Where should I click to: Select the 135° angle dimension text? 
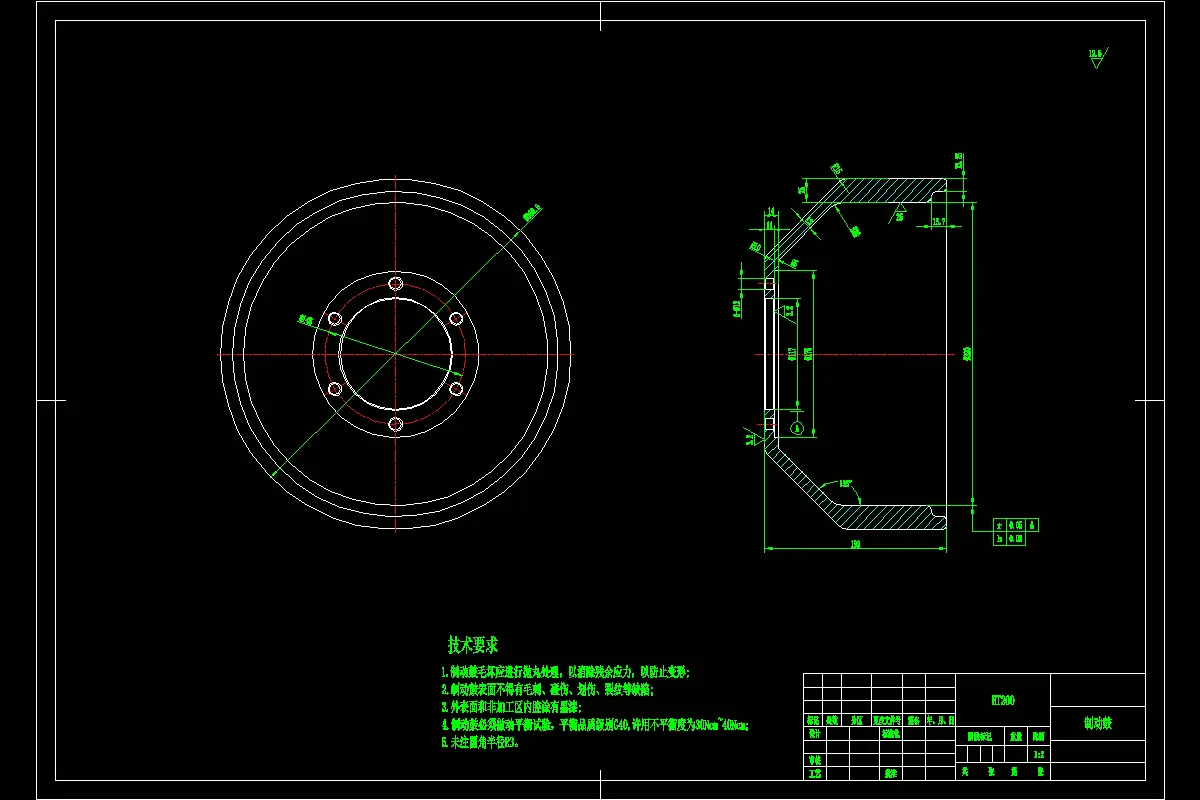tap(847, 485)
